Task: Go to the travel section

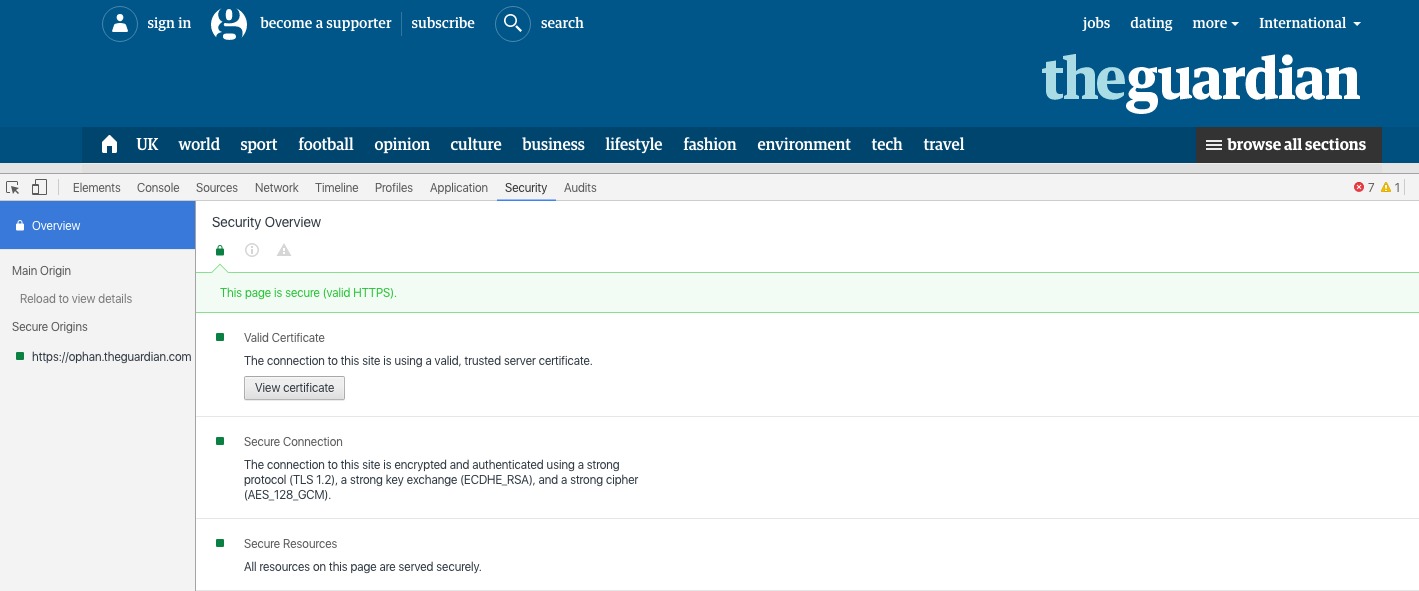Action: click(x=944, y=145)
